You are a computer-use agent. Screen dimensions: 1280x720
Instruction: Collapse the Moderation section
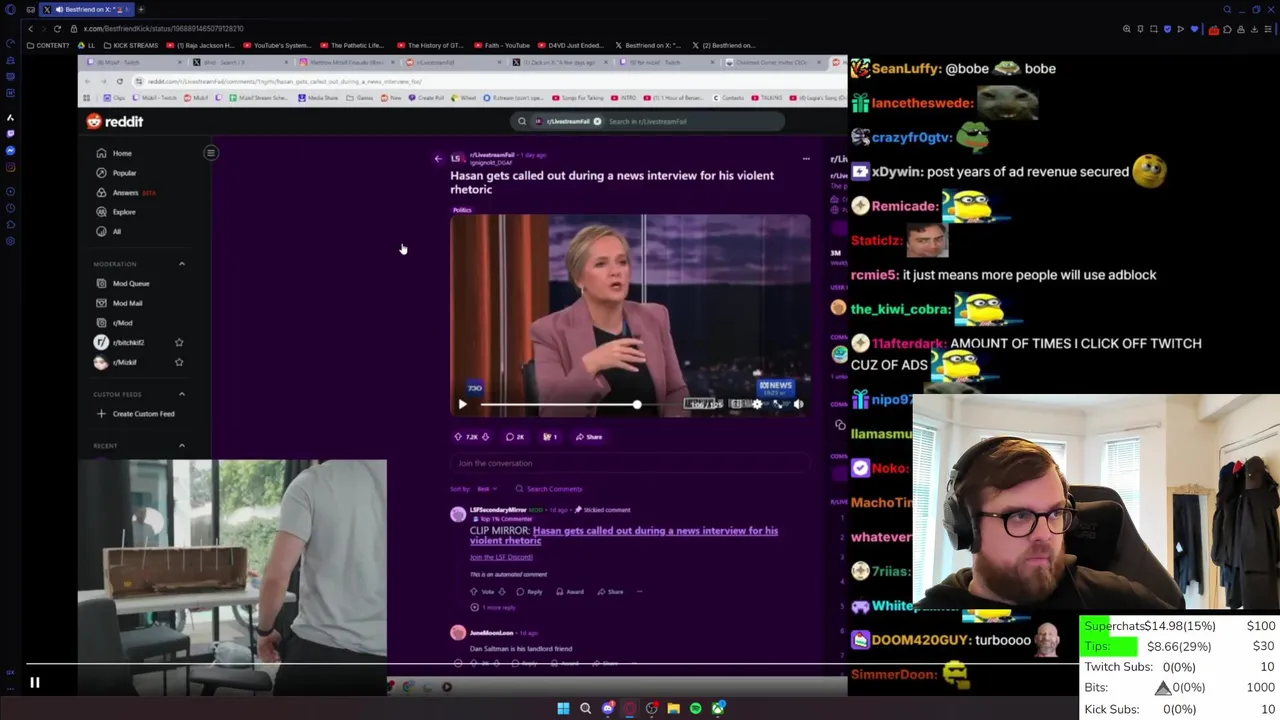tap(182, 264)
